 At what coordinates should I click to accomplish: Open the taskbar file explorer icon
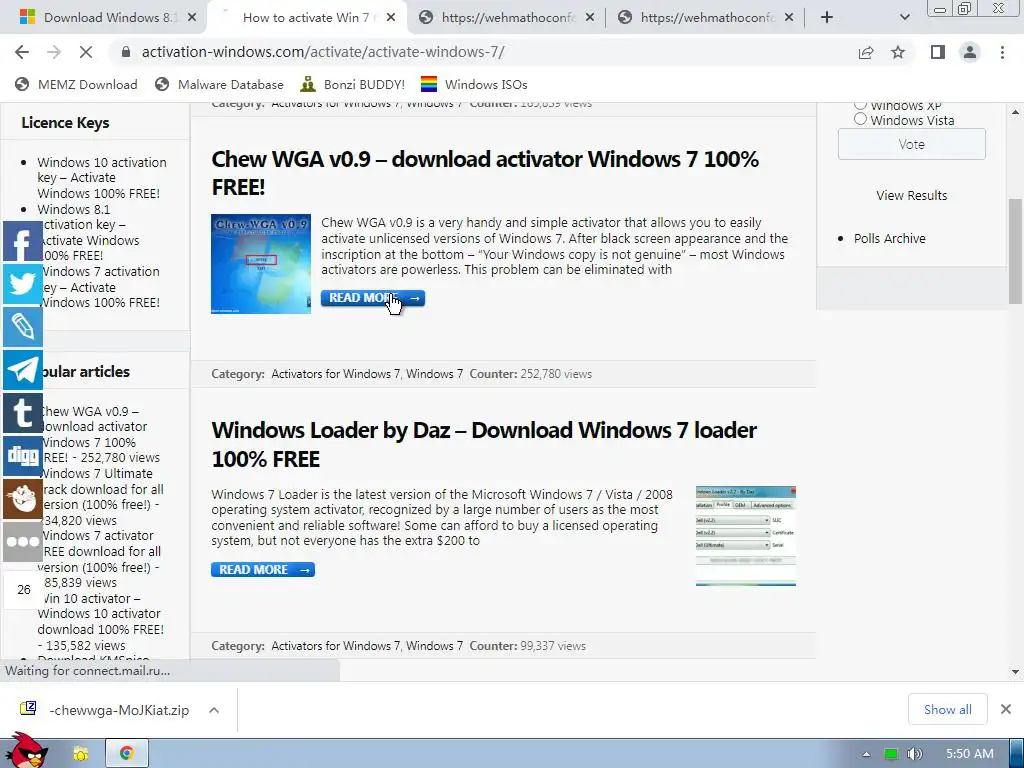pos(81,754)
